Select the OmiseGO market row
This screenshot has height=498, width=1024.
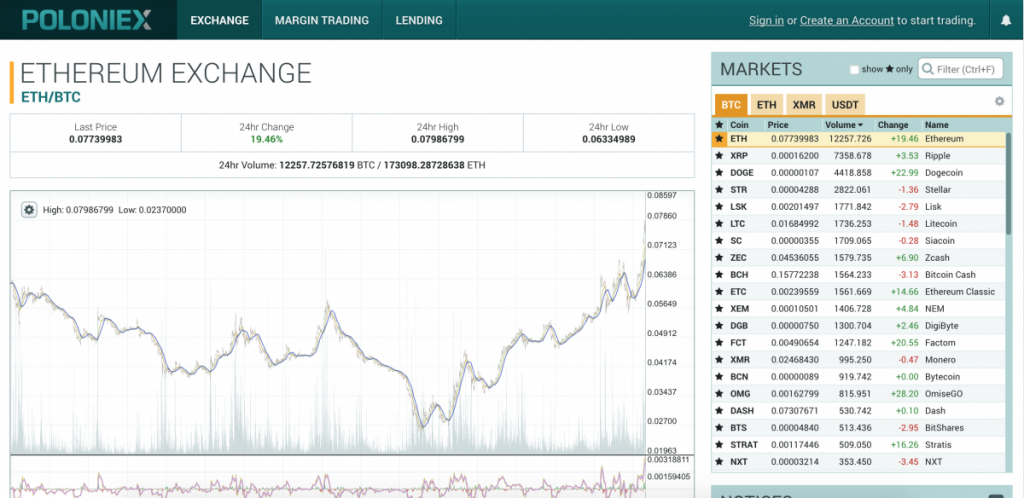(857, 394)
